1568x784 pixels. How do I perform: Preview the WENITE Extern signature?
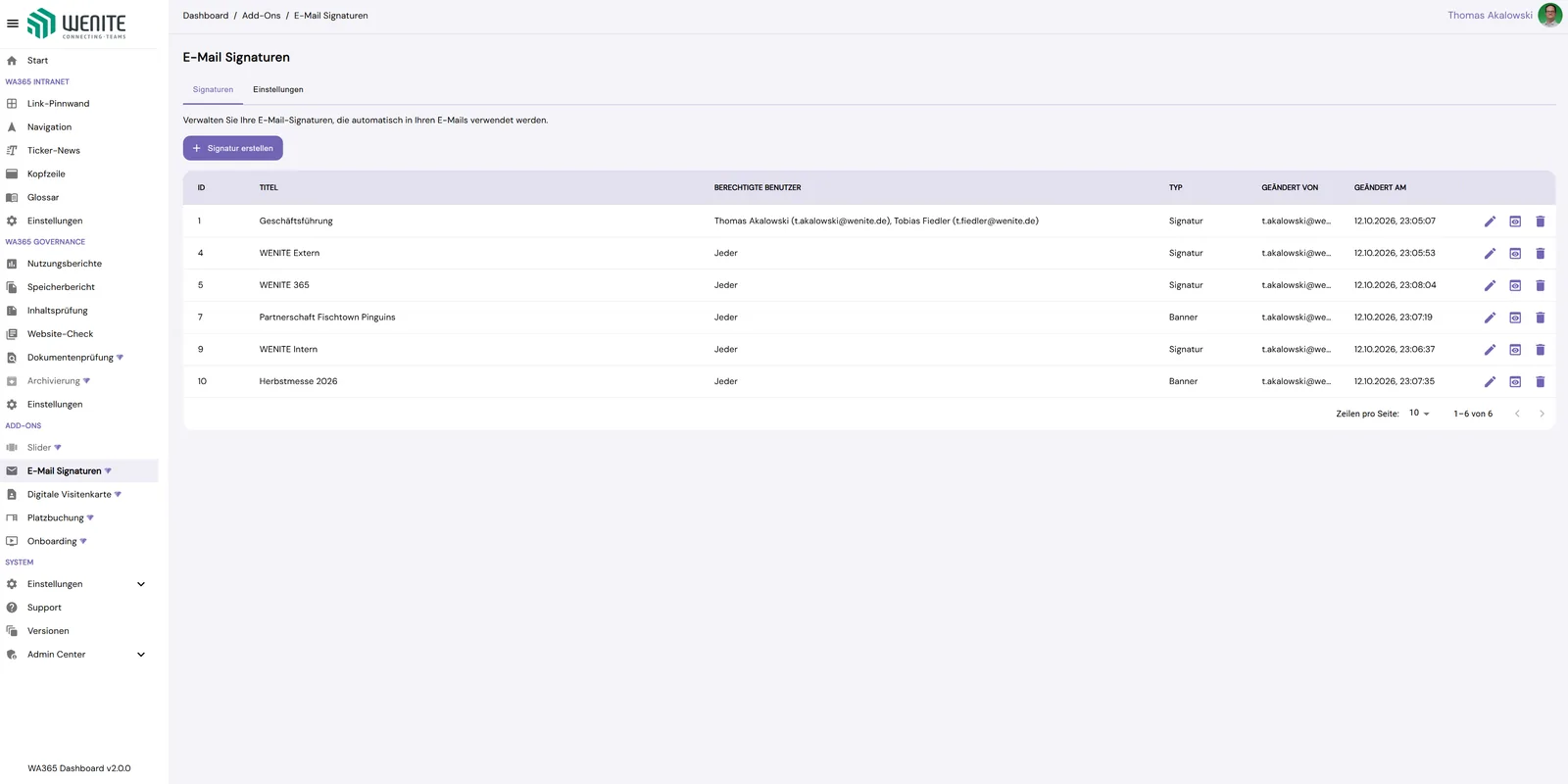(x=1515, y=254)
